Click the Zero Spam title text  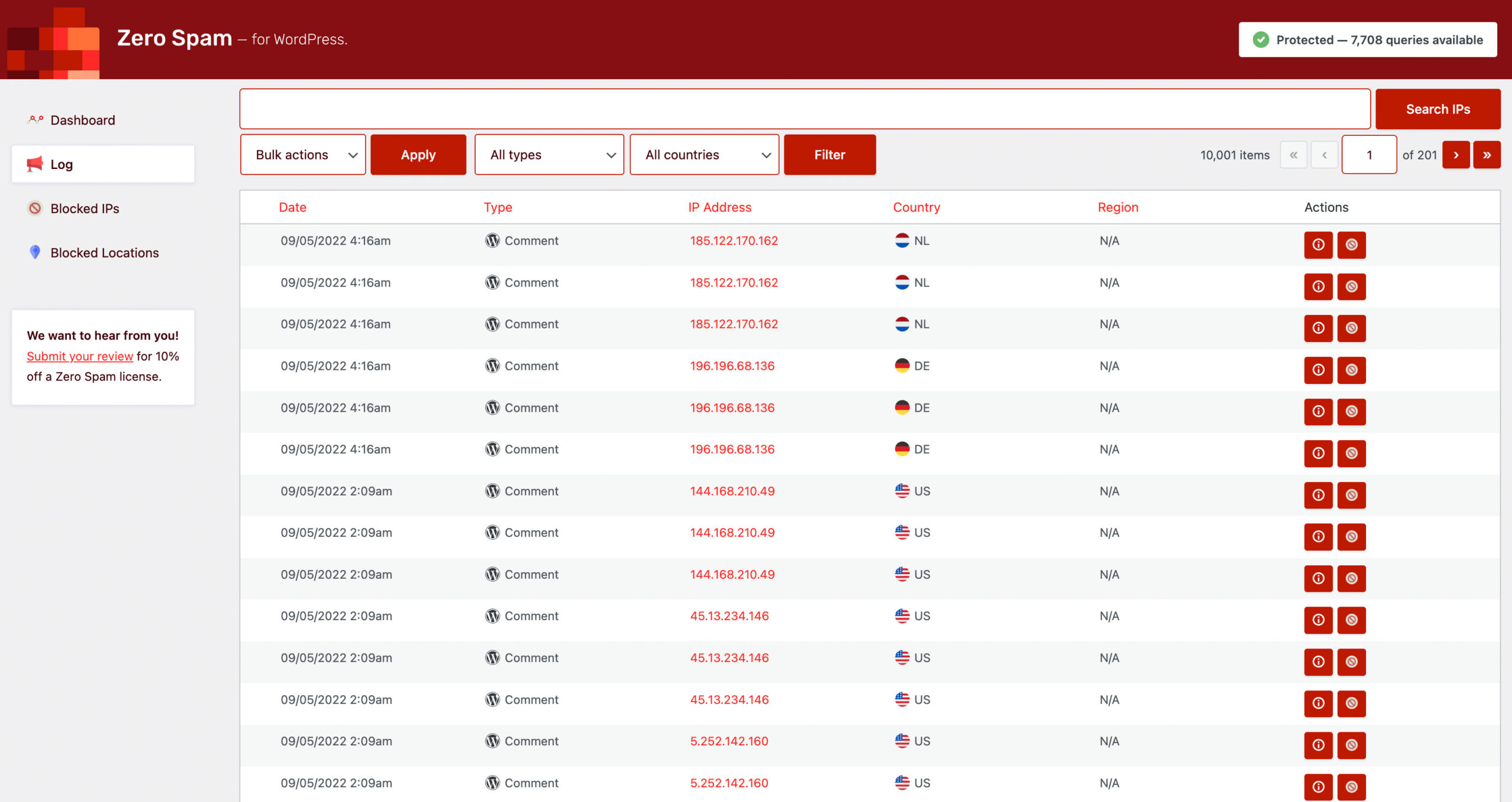[174, 38]
